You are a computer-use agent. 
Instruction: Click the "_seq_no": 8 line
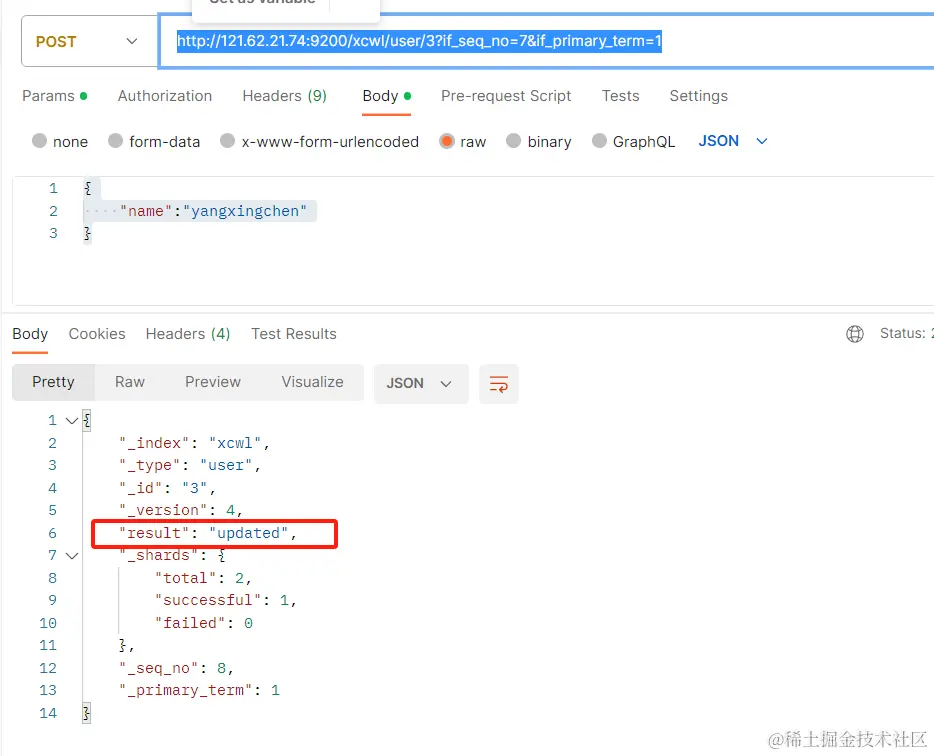pos(176,668)
